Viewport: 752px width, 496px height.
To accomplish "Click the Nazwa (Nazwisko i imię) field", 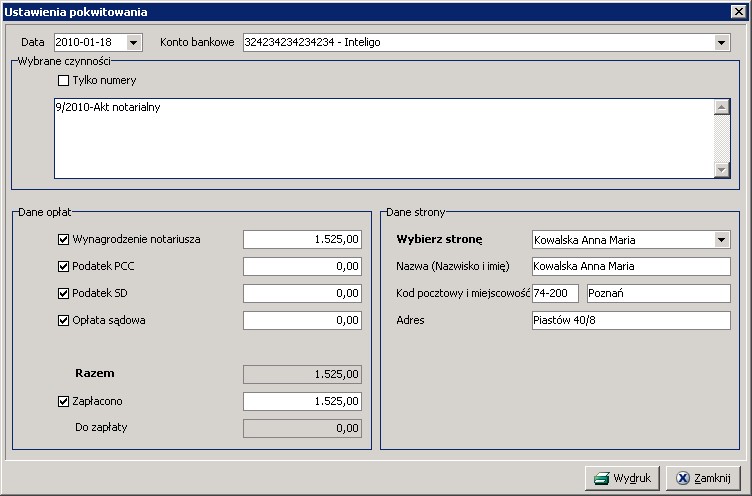I will [630, 266].
